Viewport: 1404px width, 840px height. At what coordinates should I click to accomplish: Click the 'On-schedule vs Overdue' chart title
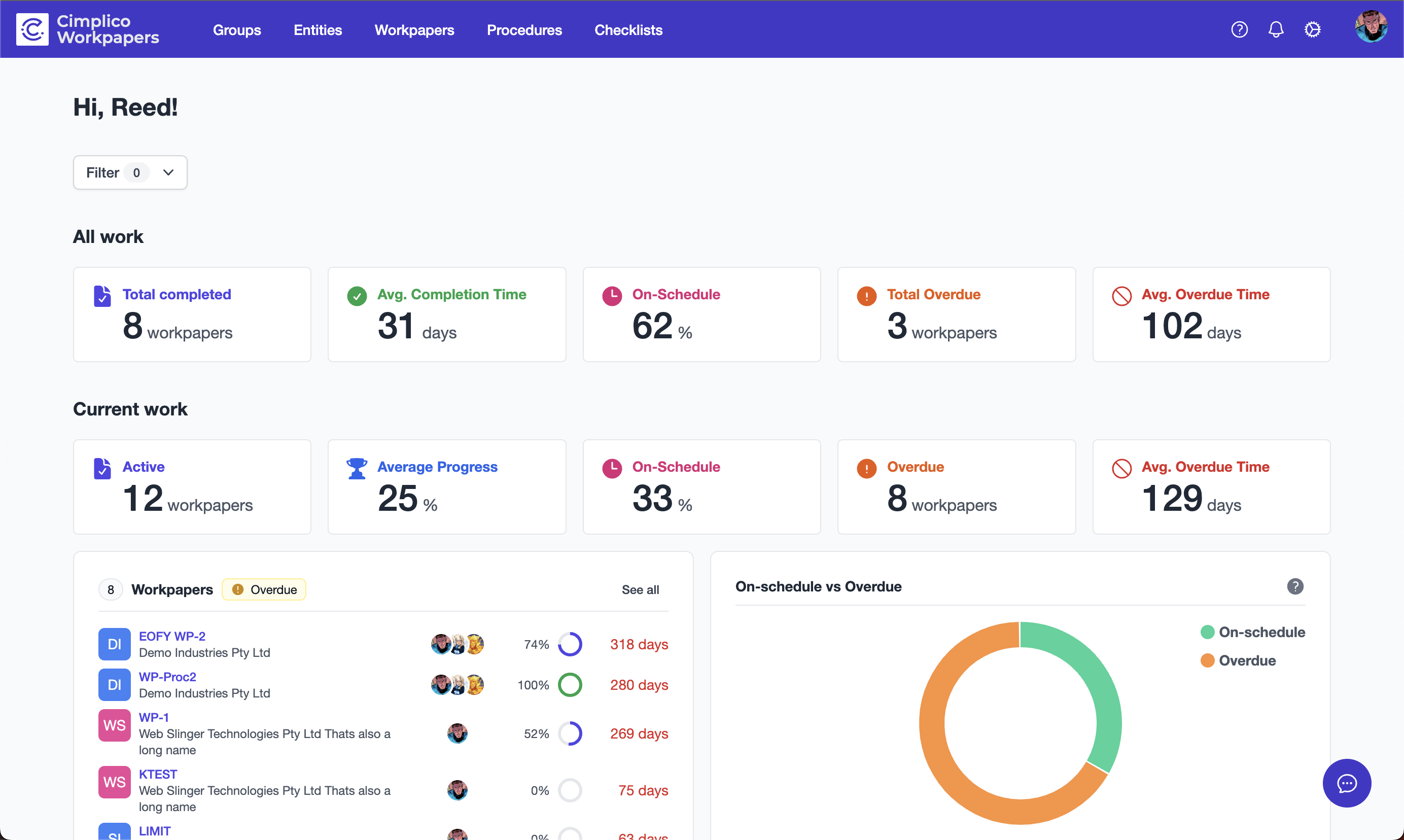(x=818, y=586)
